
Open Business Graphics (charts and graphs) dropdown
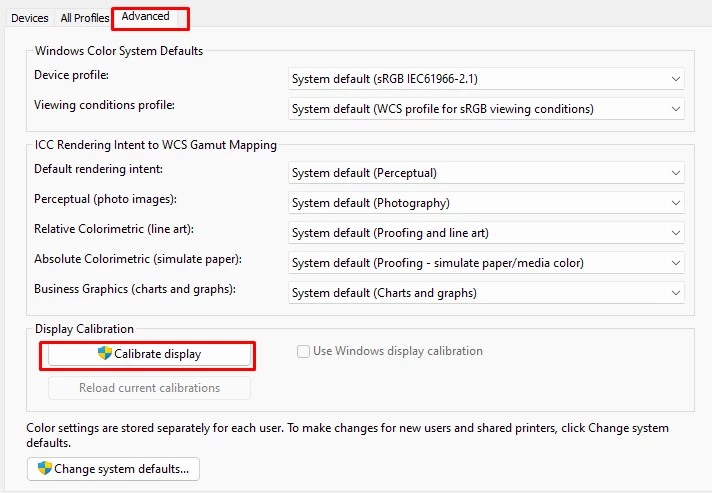pos(486,293)
